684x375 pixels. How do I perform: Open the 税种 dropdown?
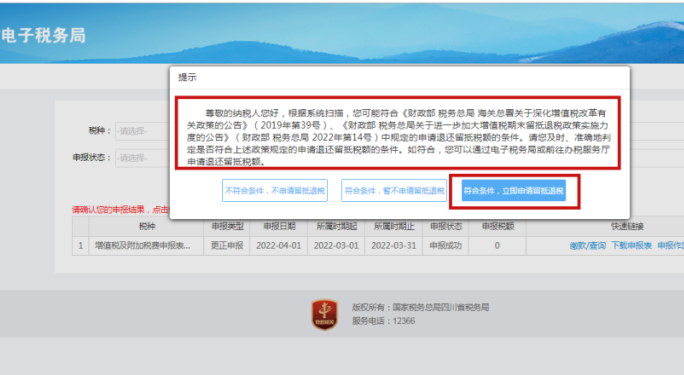(x=143, y=131)
